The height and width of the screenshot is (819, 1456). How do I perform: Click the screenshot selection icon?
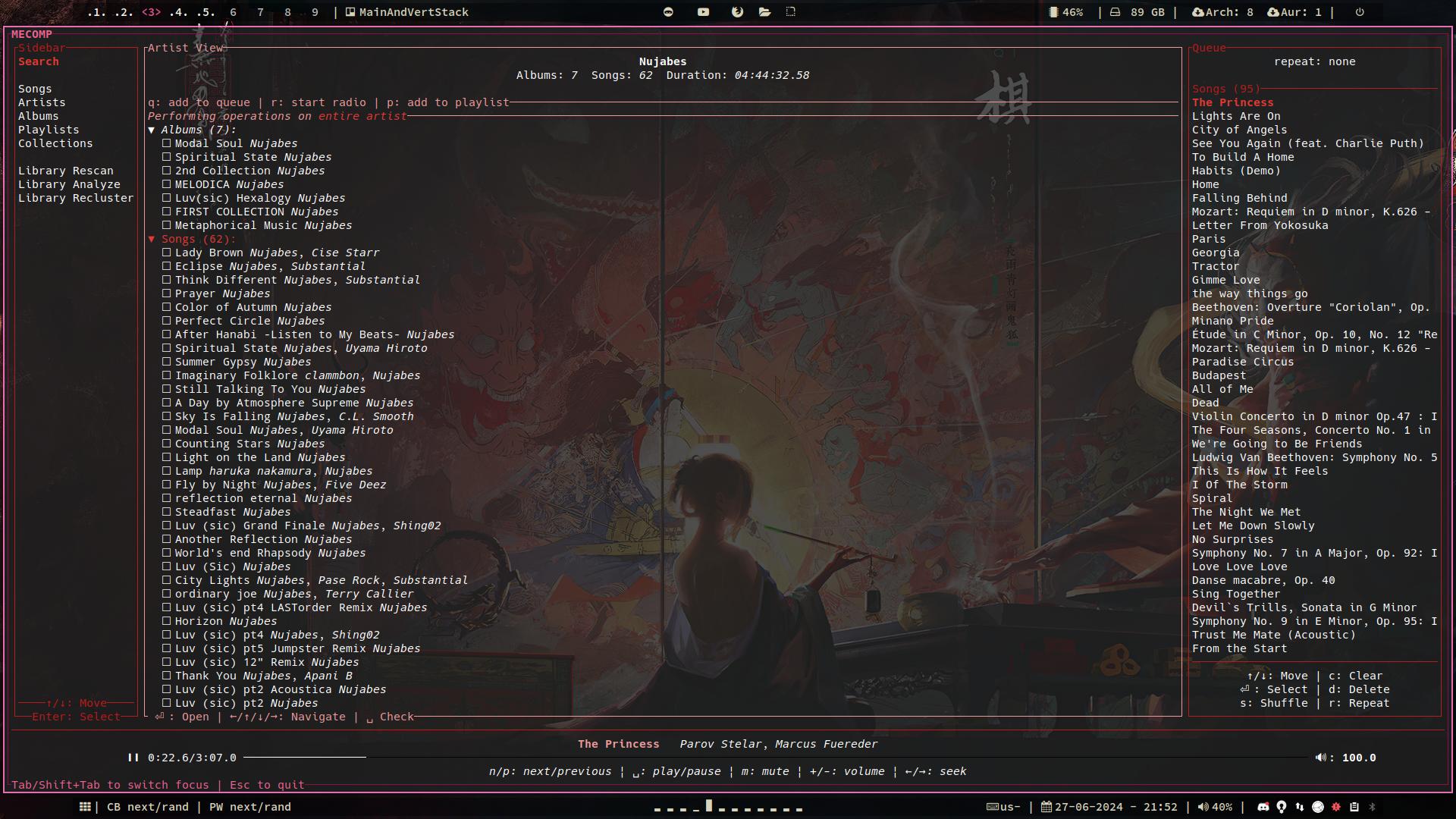click(x=791, y=12)
